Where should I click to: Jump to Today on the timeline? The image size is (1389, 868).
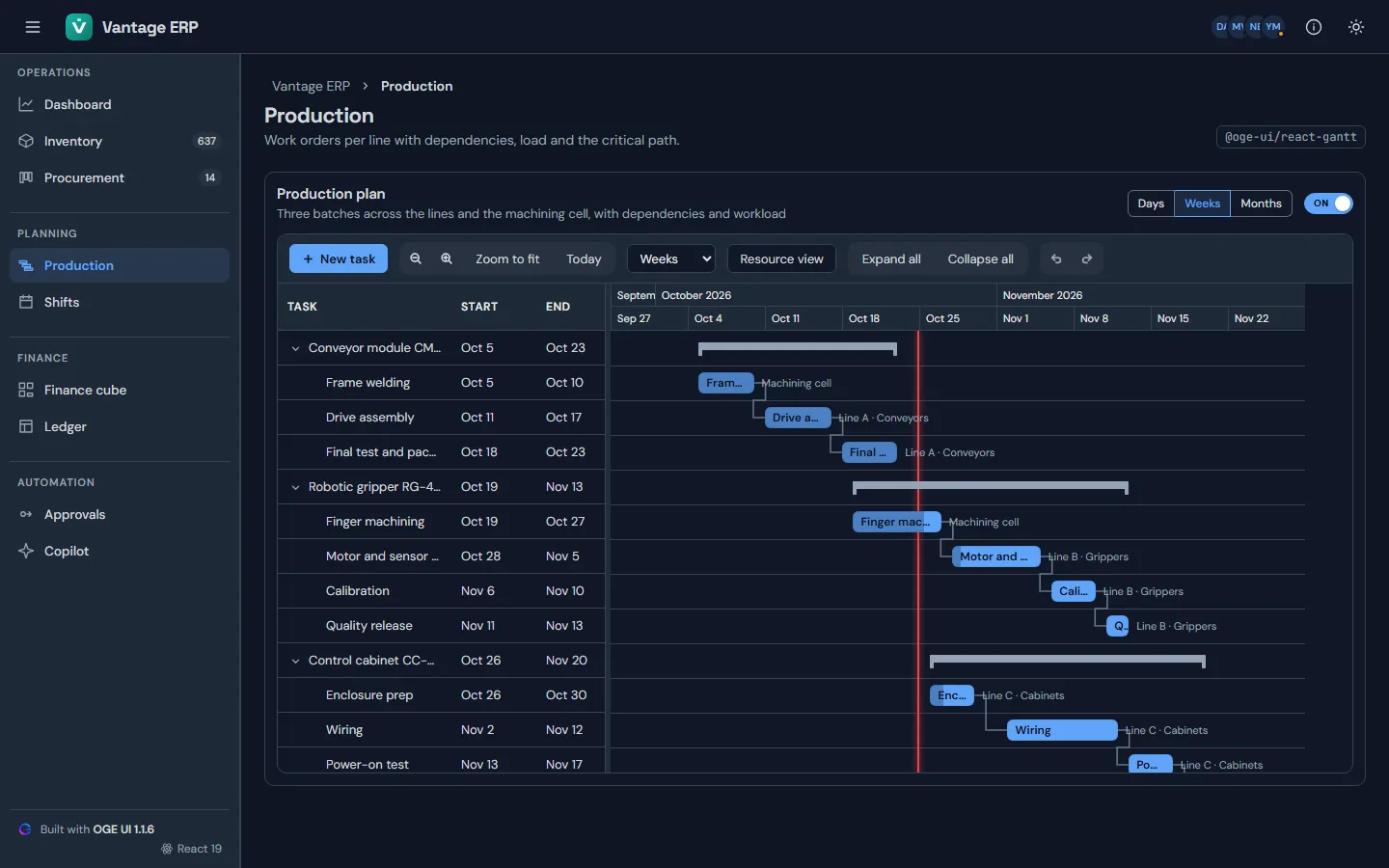point(584,258)
